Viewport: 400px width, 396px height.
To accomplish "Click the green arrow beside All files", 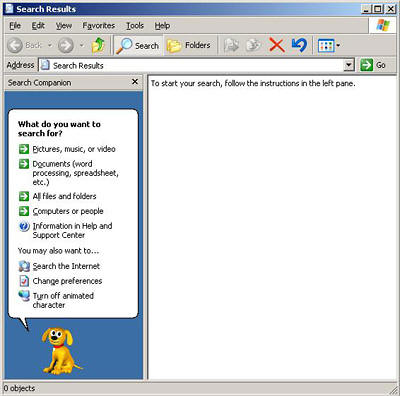I will 24,196.
